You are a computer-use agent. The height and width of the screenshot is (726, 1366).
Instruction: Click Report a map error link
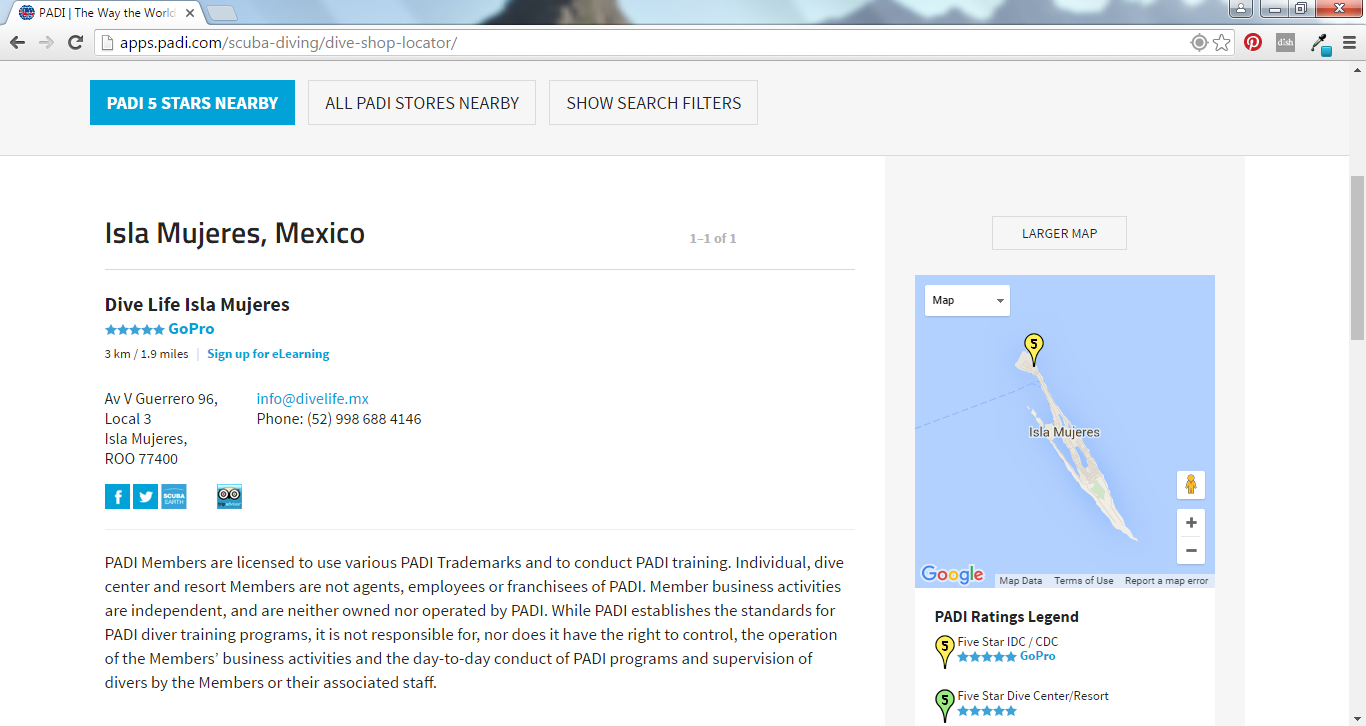pos(1166,581)
